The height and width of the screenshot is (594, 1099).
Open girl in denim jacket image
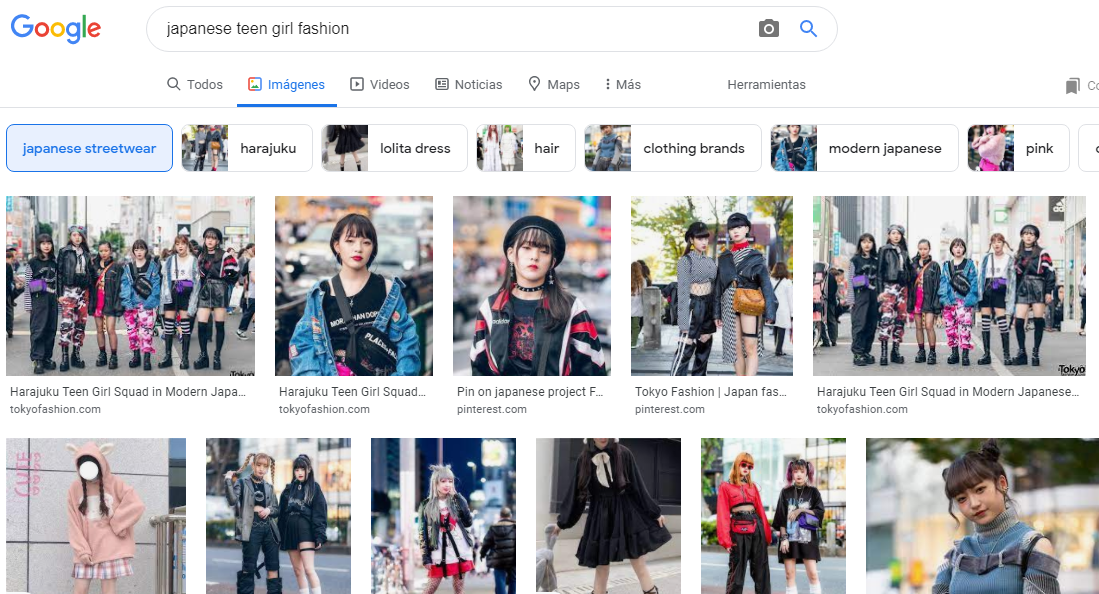pyautogui.click(x=354, y=286)
